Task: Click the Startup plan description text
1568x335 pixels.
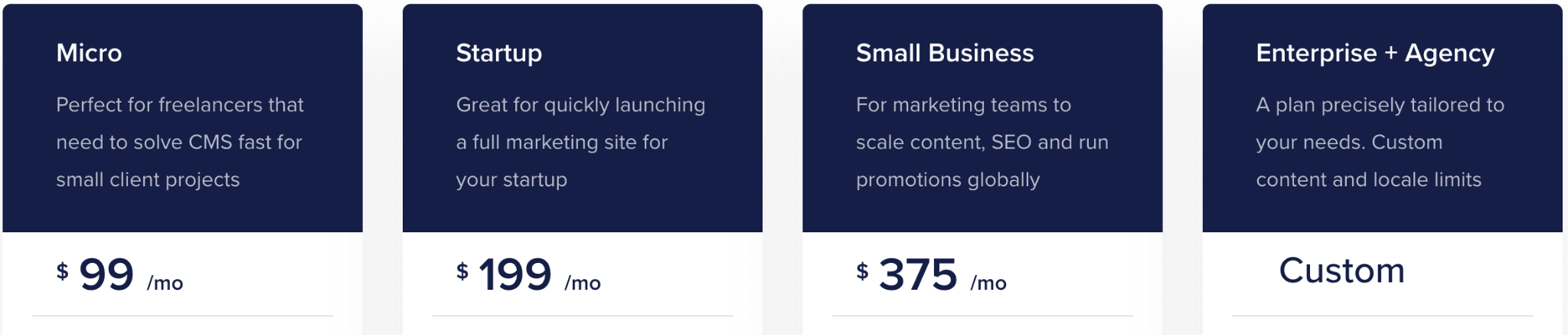Action: tap(580, 142)
